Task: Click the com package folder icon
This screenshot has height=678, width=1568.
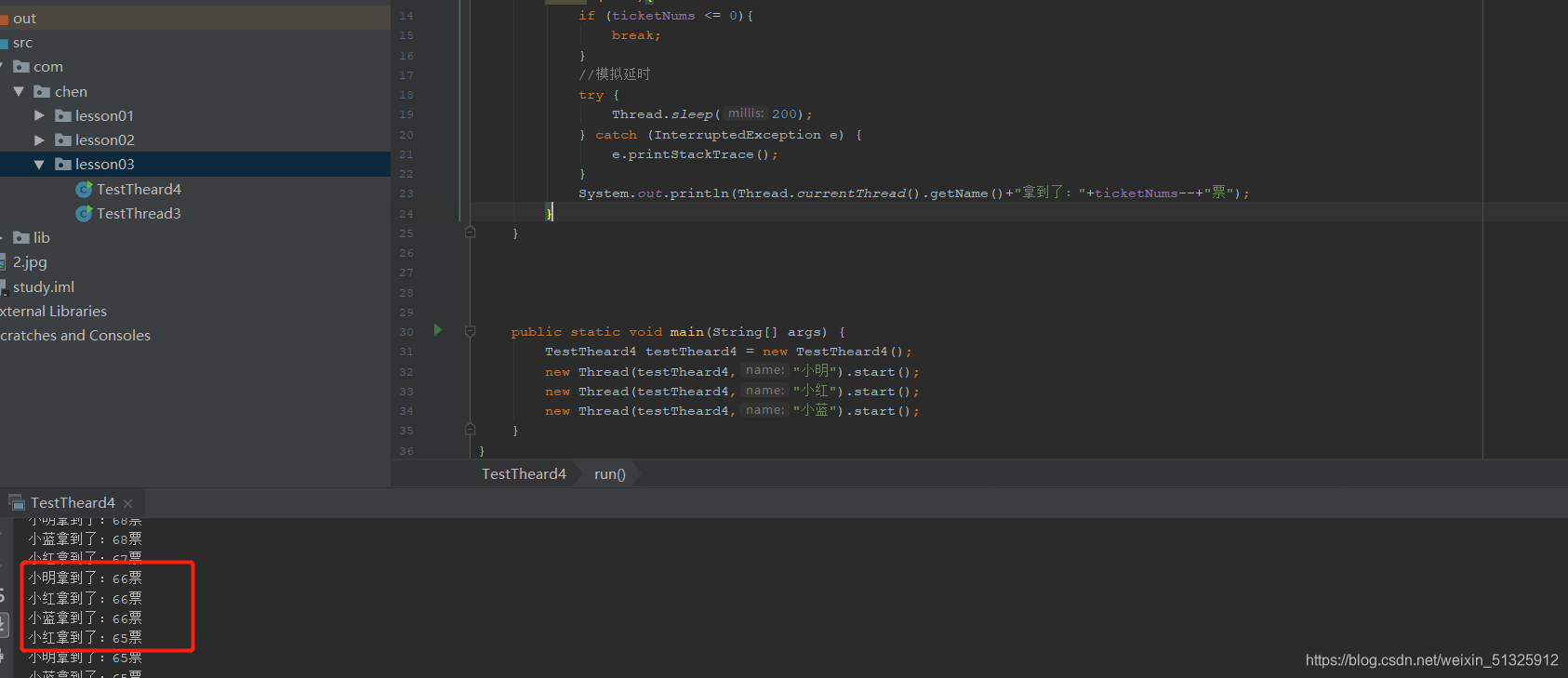Action: 21,67
